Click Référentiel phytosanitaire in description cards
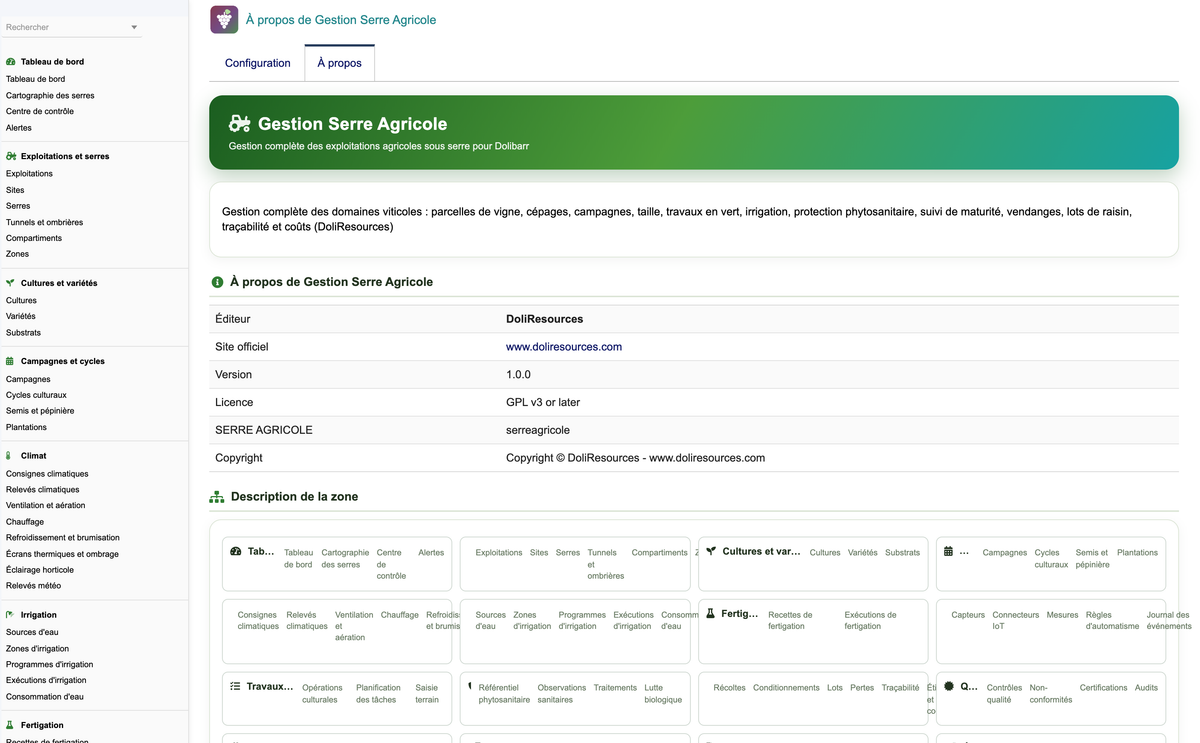Screen dimensions: 1200x743 point(504,694)
